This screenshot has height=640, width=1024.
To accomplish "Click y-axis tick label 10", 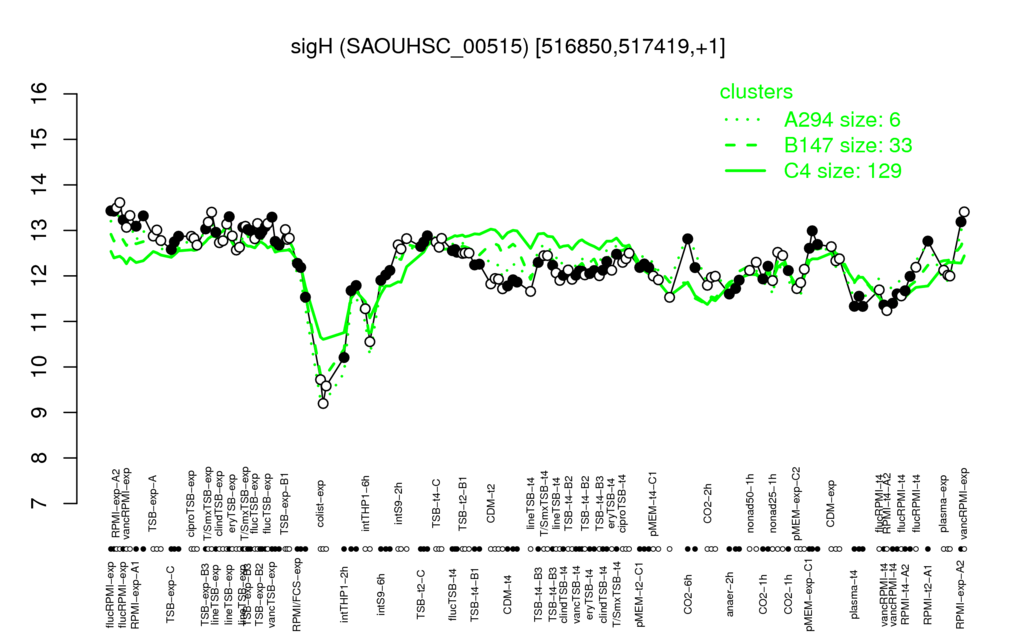I will pos(40,367).
